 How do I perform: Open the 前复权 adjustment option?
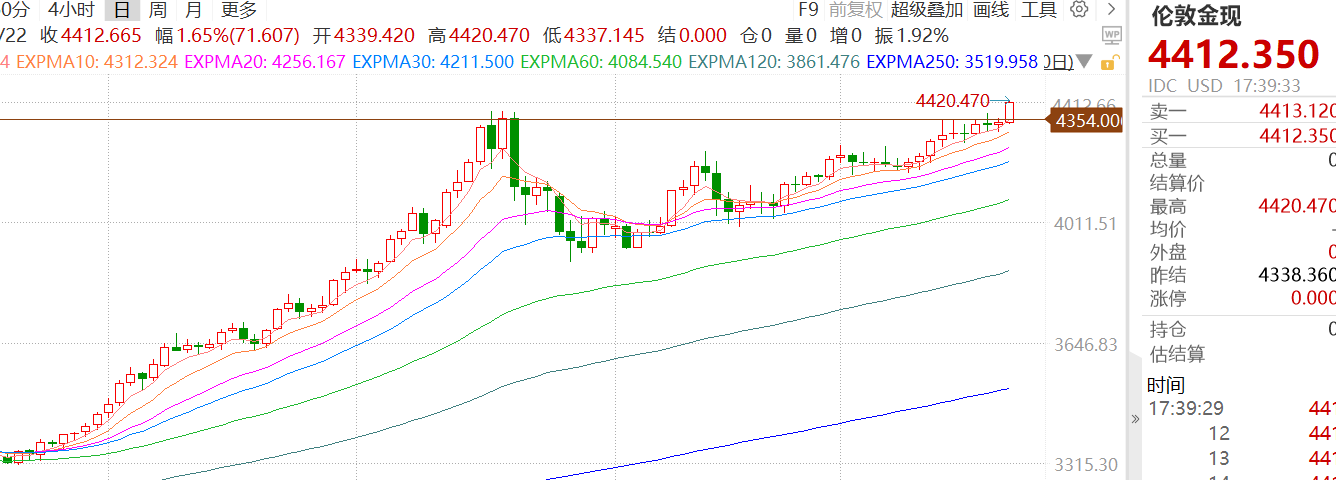[x=855, y=10]
